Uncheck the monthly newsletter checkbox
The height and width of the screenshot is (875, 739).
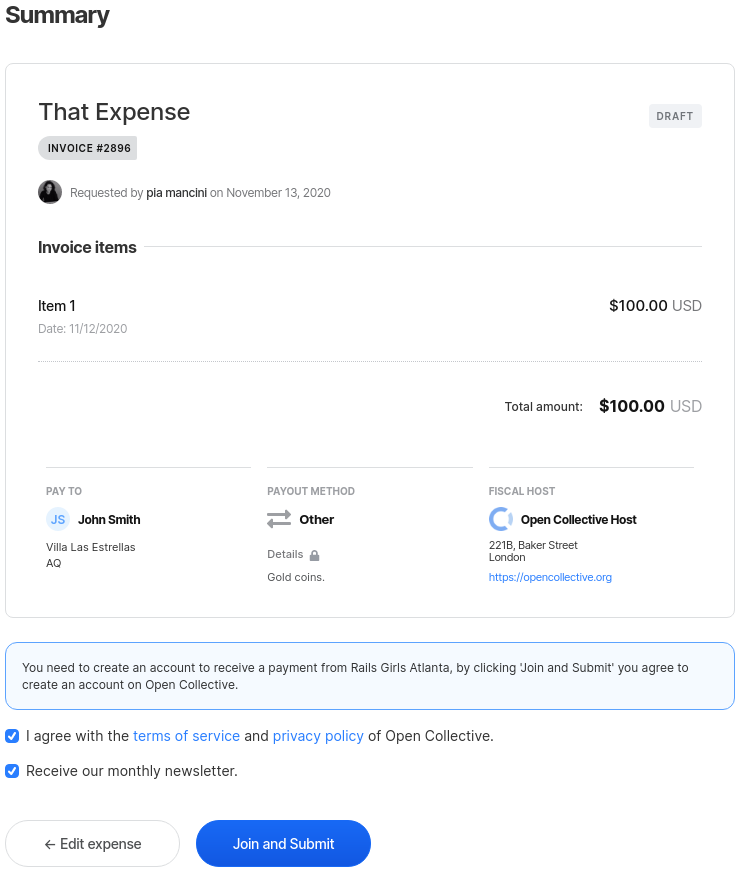[12, 771]
